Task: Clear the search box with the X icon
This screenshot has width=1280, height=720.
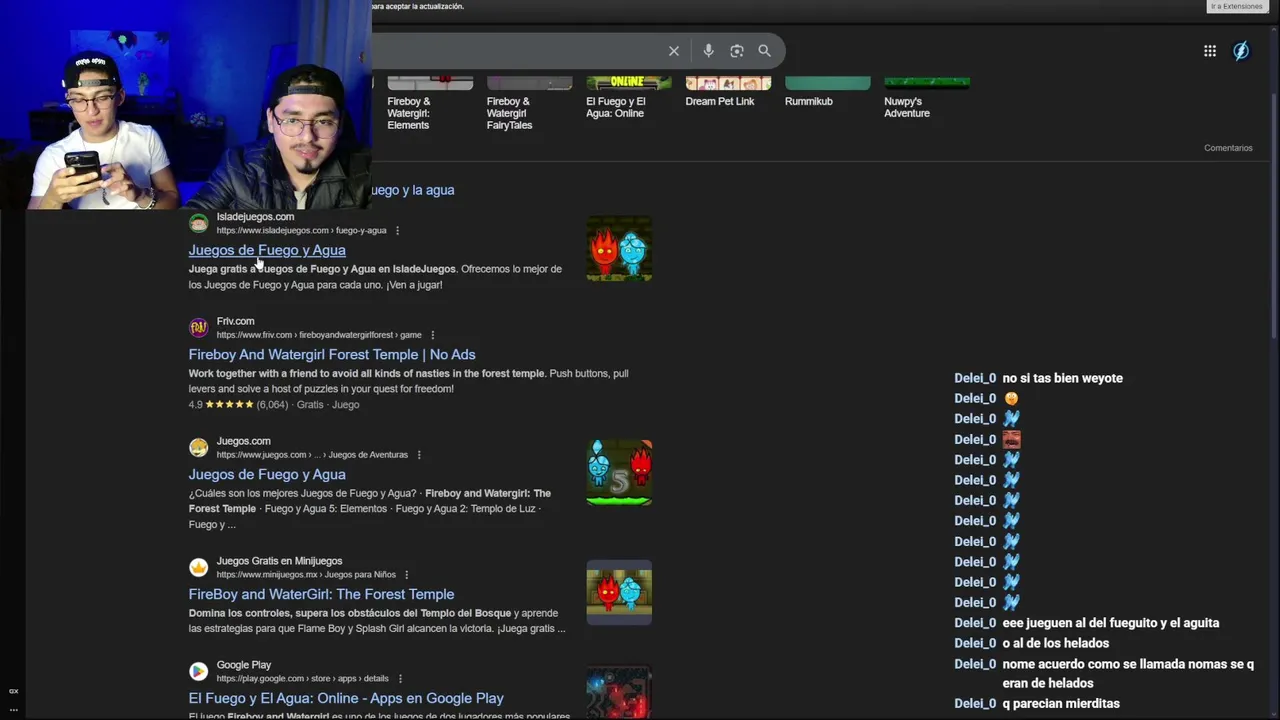Action: click(674, 51)
